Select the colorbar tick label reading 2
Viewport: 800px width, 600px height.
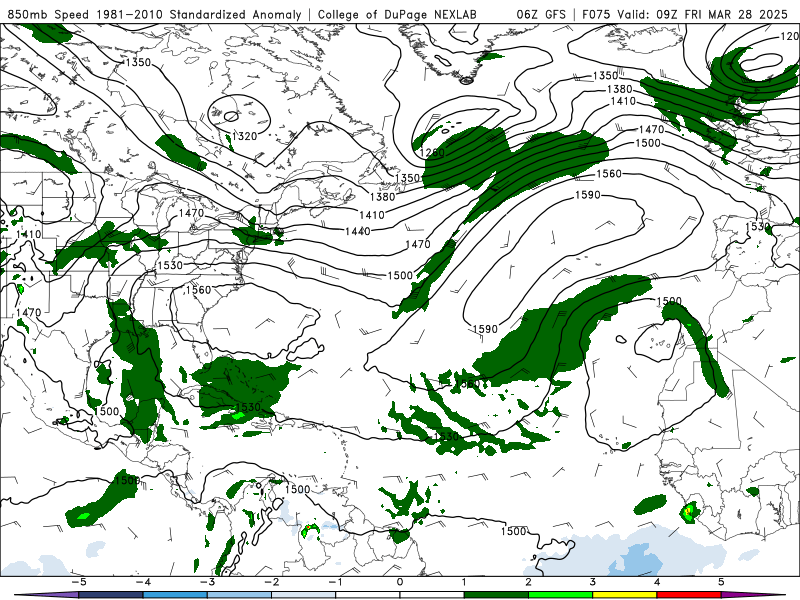click(x=529, y=582)
